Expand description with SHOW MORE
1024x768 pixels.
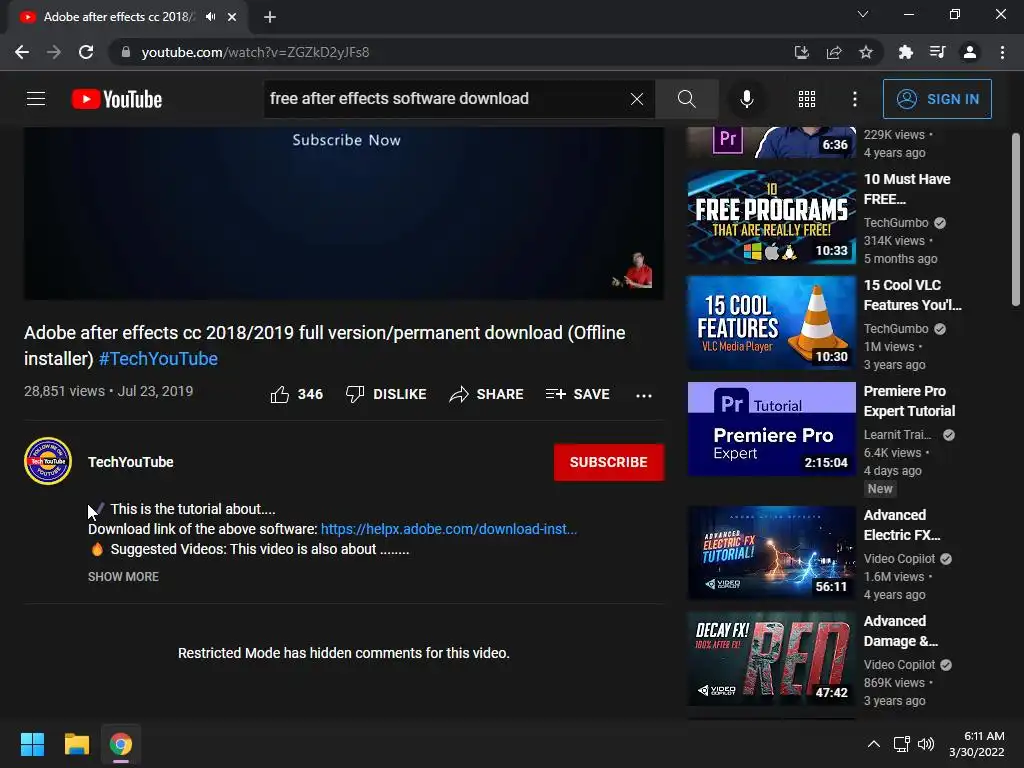coord(123,577)
